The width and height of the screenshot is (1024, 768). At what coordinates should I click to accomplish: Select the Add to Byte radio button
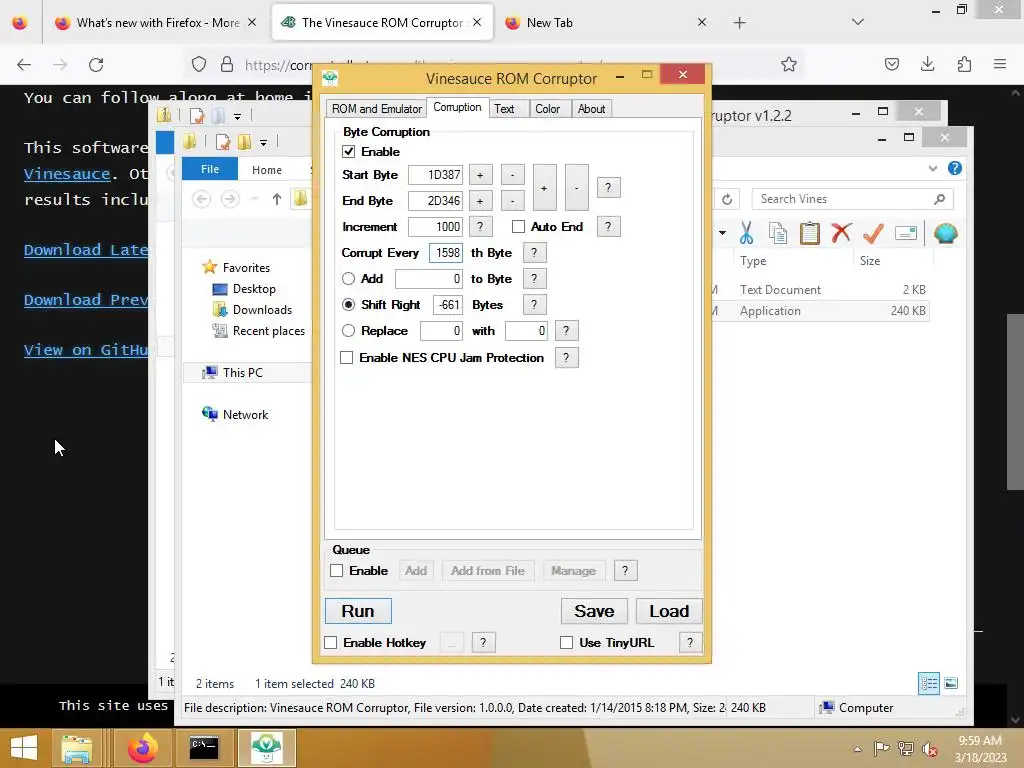[349, 279]
